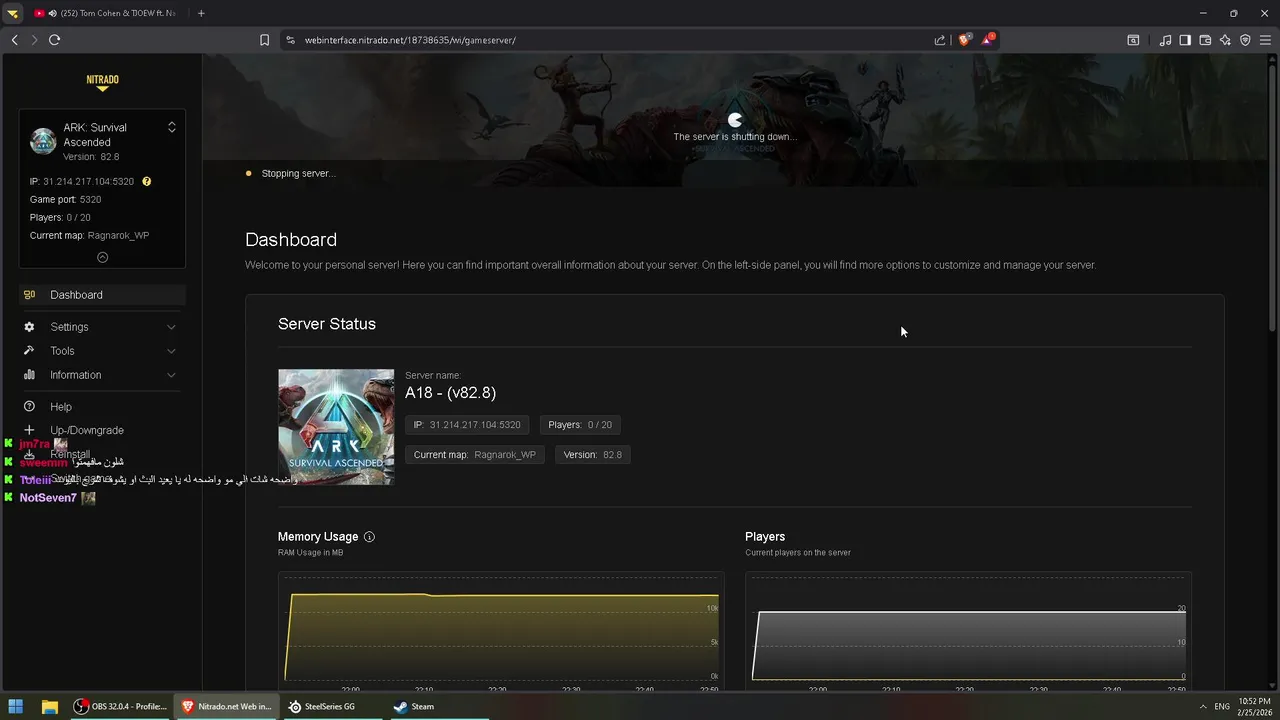Open Brave Rewards icon

pos(988,40)
